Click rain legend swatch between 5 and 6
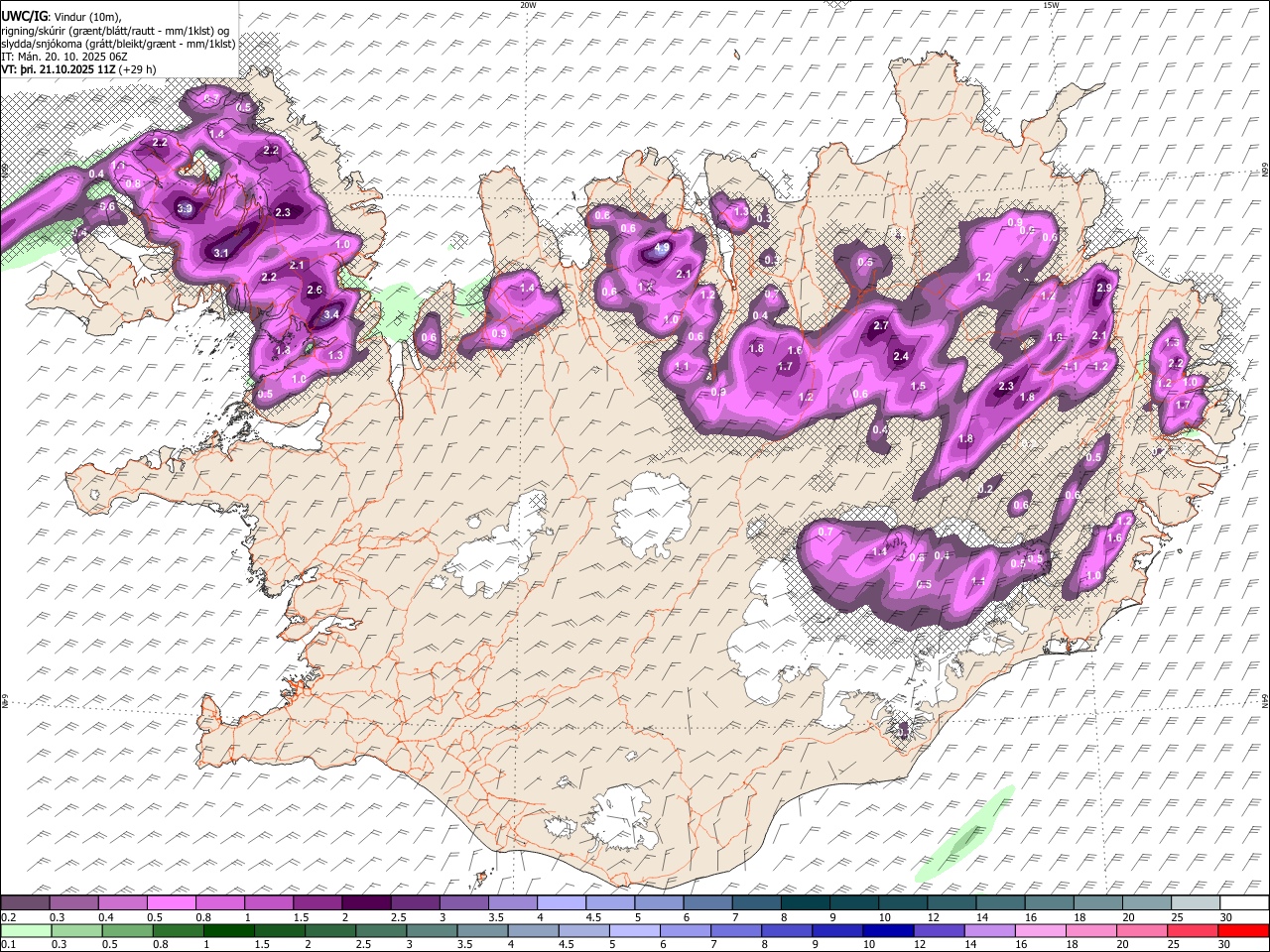 (x=635, y=930)
